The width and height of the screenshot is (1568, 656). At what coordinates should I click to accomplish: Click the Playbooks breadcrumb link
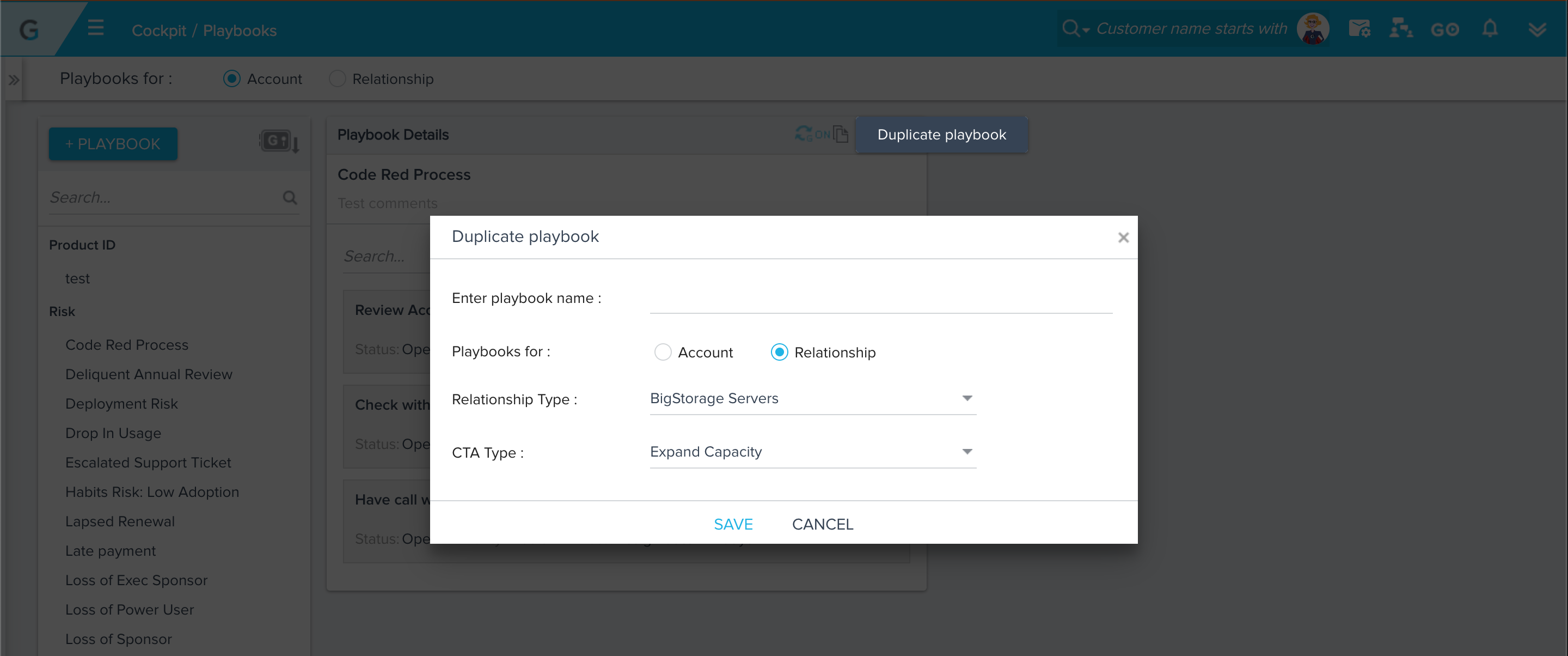(x=239, y=31)
